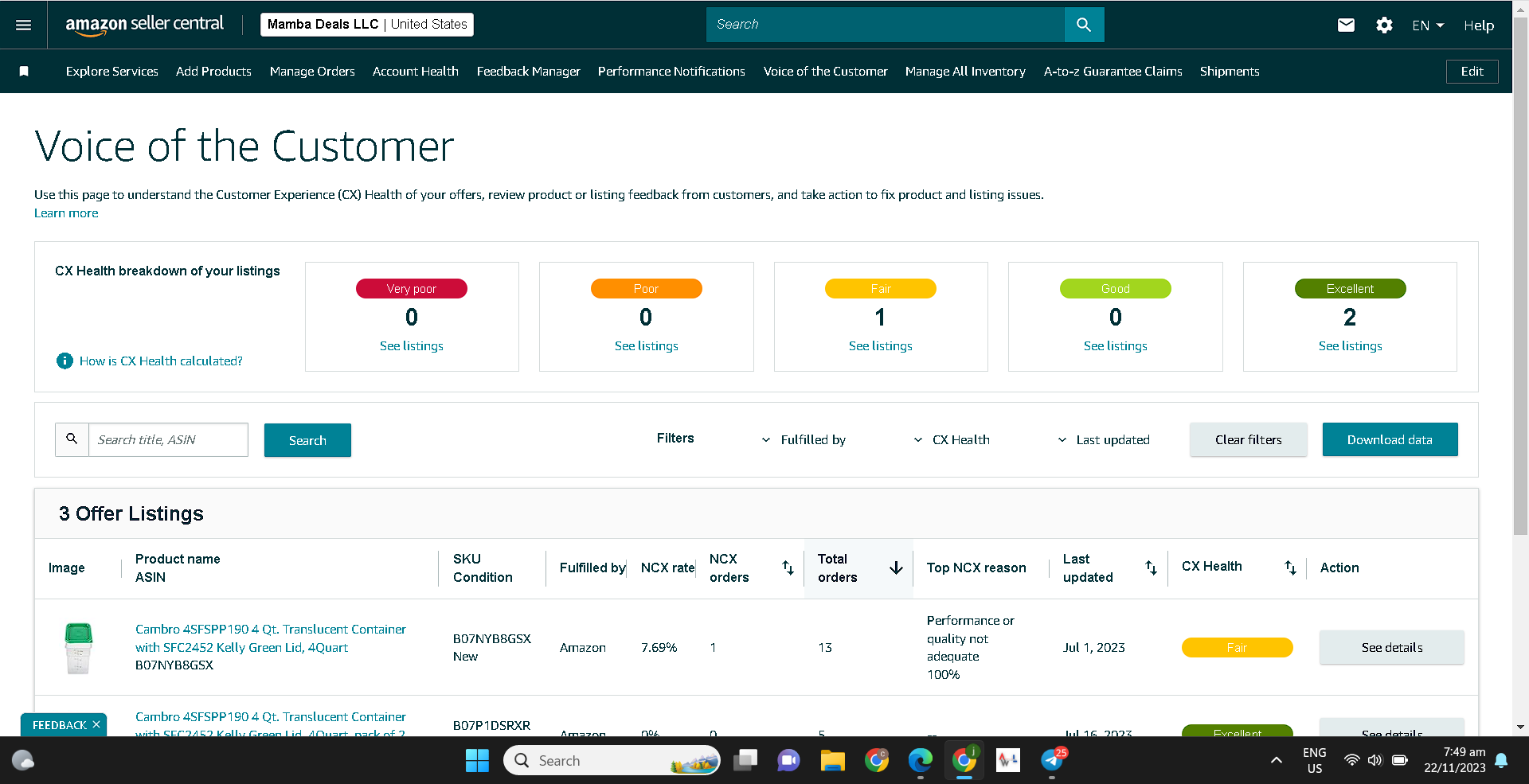
Task: See listings under Good
Action: pos(1116,346)
